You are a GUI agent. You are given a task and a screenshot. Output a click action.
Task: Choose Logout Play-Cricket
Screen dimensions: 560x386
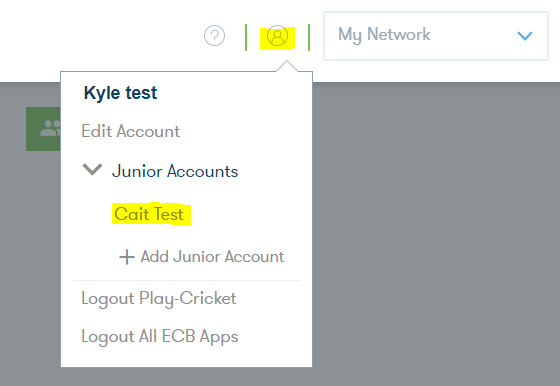(x=159, y=299)
